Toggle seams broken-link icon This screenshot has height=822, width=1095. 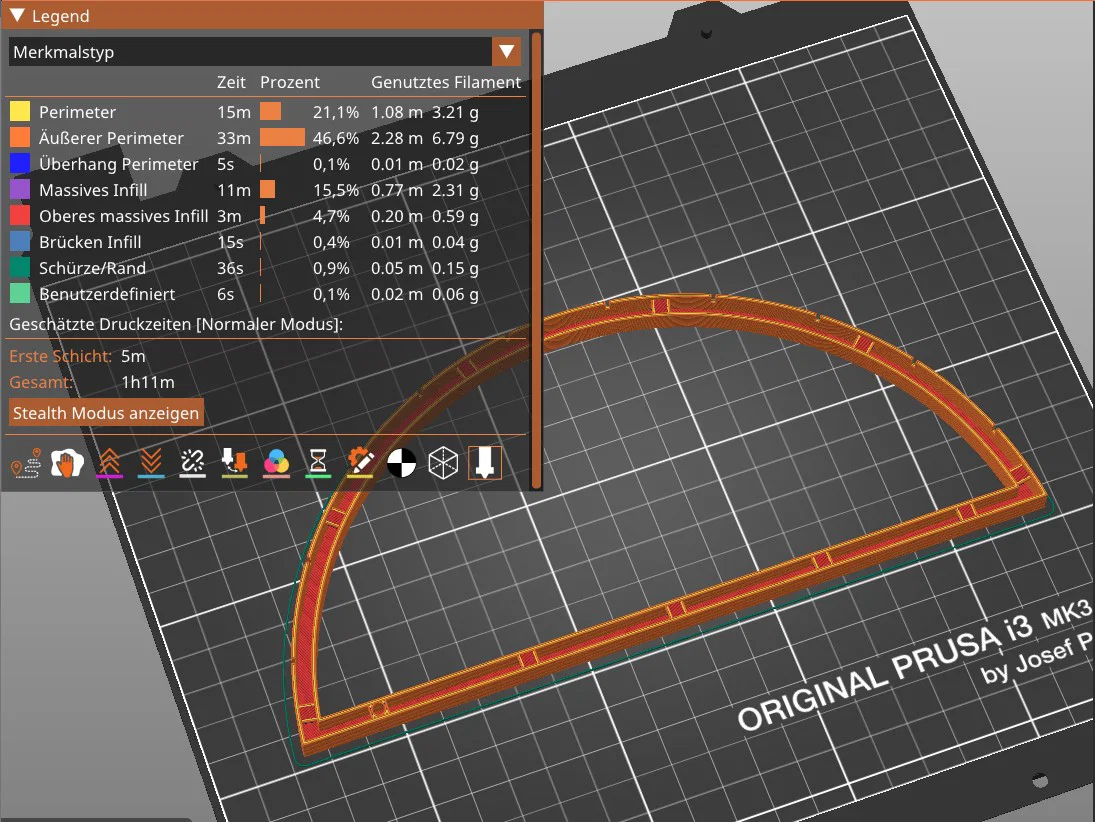pyautogui.click(x=193, y=463)
